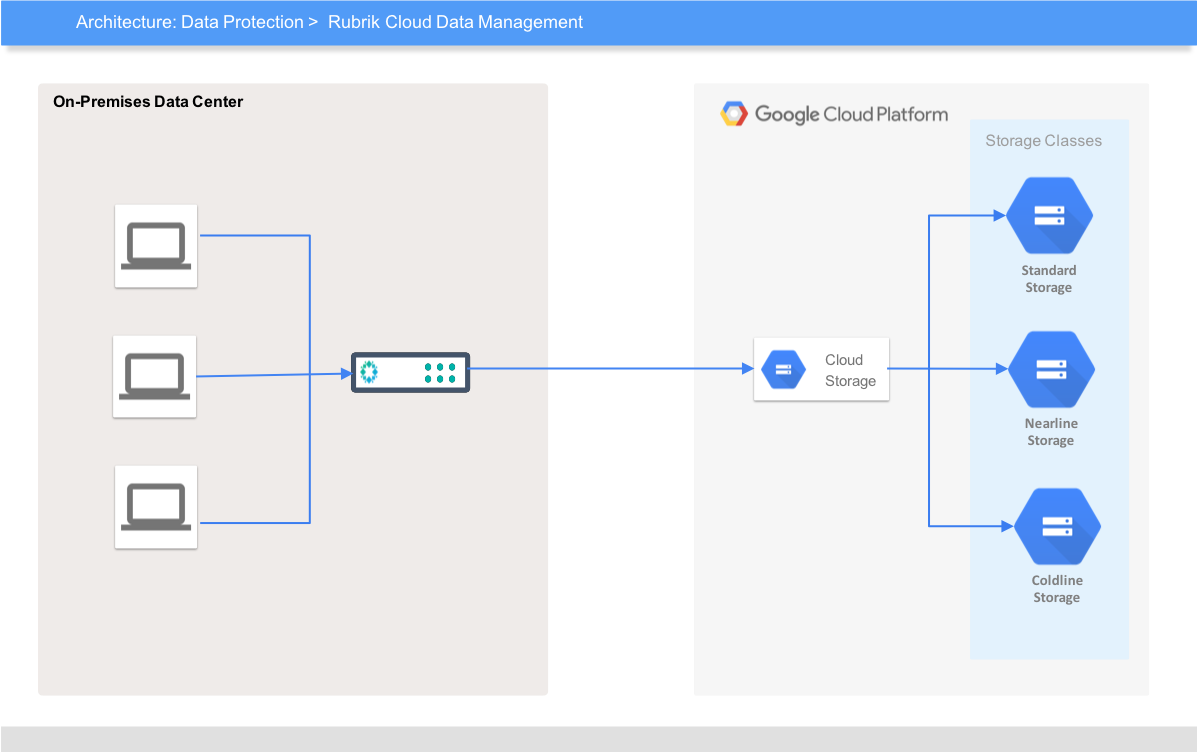Click the Rubrik appliance device icon
Image resolution: width=1197 pixels, height=752 pixels.
tap(410, 373)
